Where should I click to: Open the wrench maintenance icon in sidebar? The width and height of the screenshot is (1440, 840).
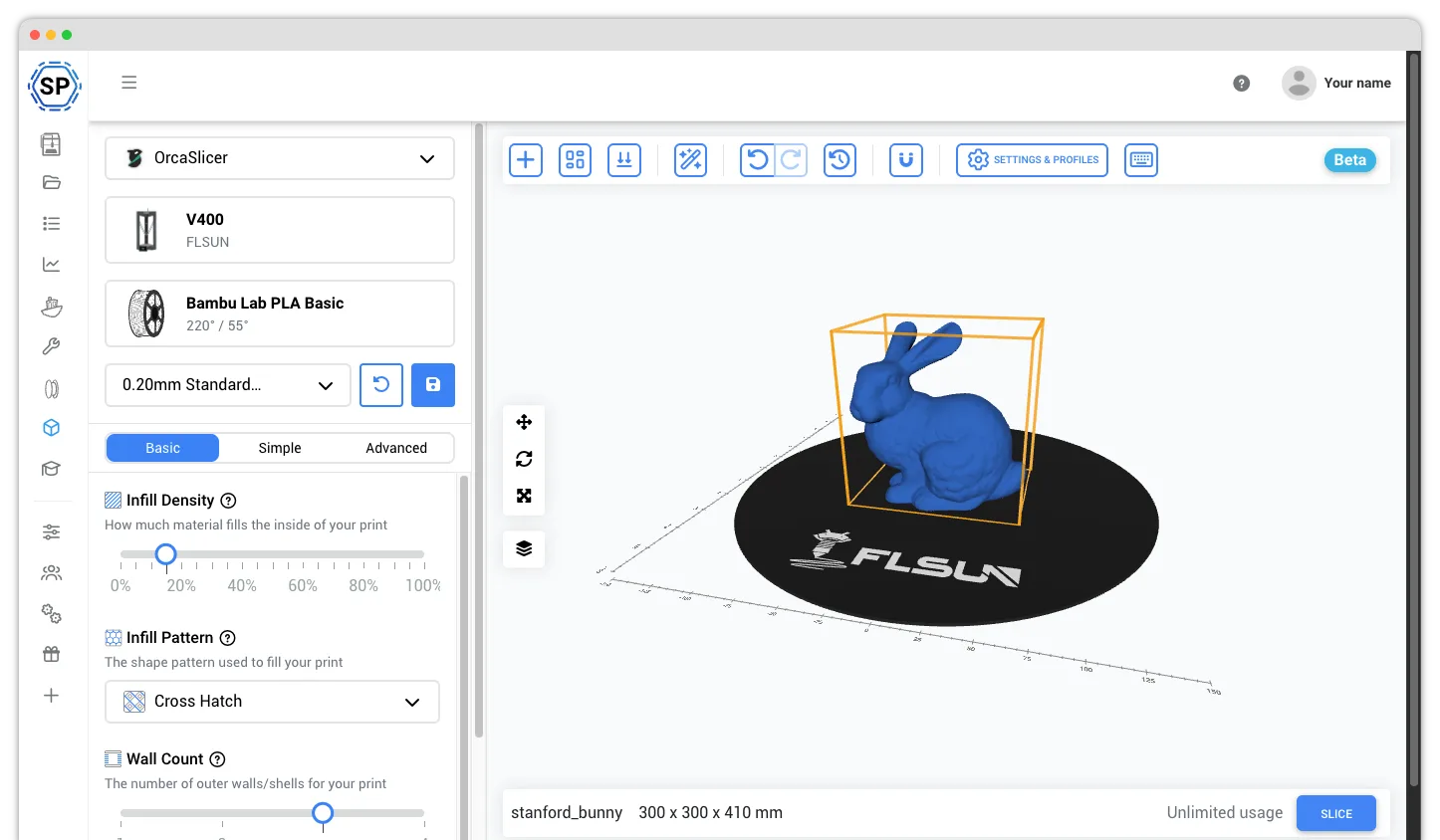tap(52, 346)
